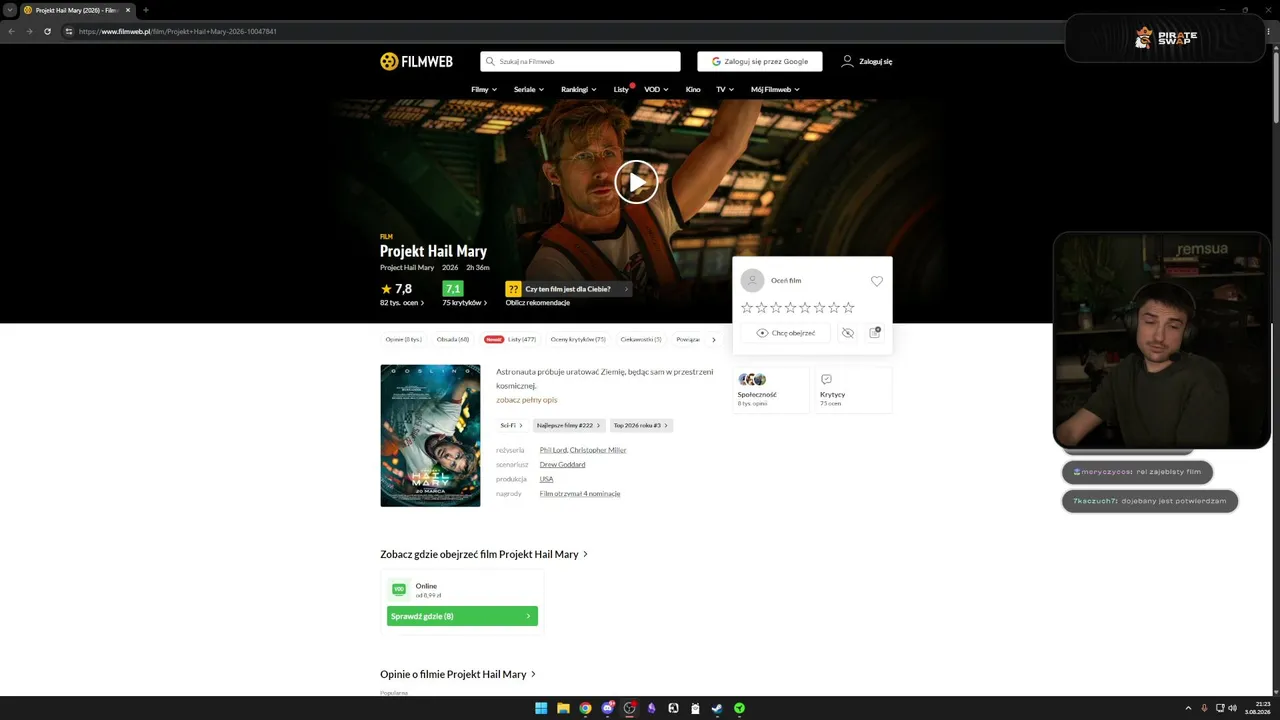
Task: Open the tab search dropdown arrow
Action: tap(9, 10)
